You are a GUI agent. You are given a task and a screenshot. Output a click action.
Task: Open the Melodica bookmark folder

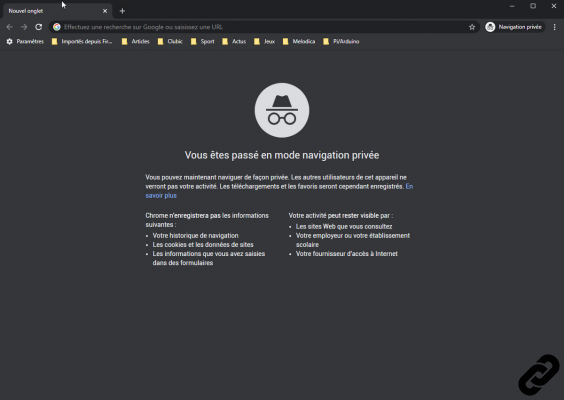299,41
